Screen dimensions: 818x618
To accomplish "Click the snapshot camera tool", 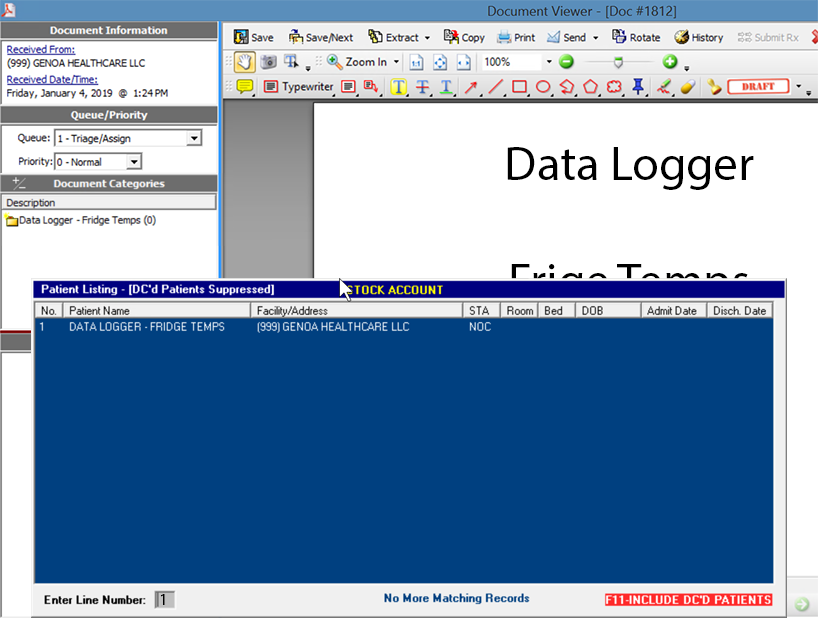I will pyautogui.click(x=268, y=62).
